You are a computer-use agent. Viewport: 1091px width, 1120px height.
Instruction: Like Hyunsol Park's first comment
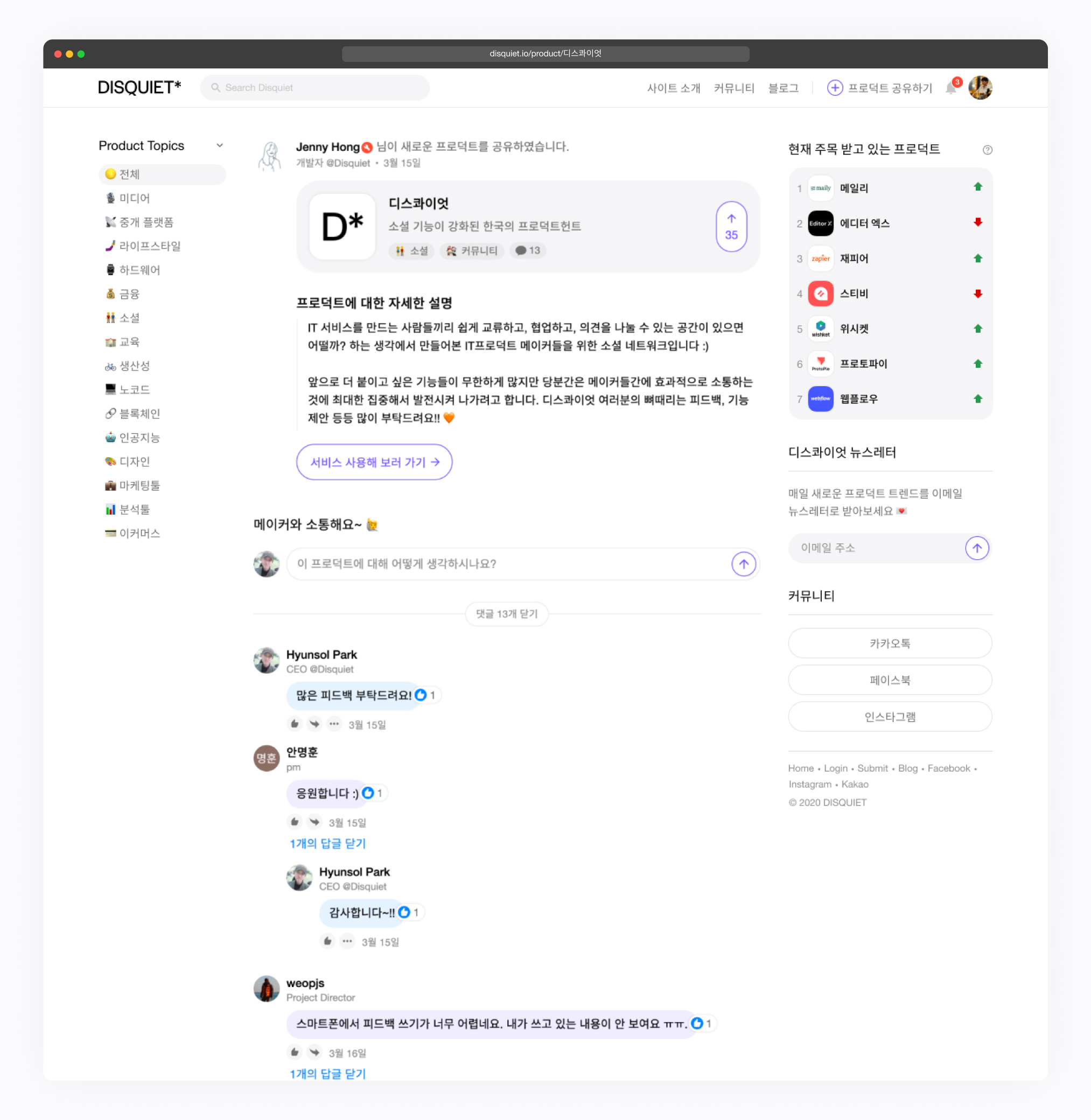coord(295,724)
